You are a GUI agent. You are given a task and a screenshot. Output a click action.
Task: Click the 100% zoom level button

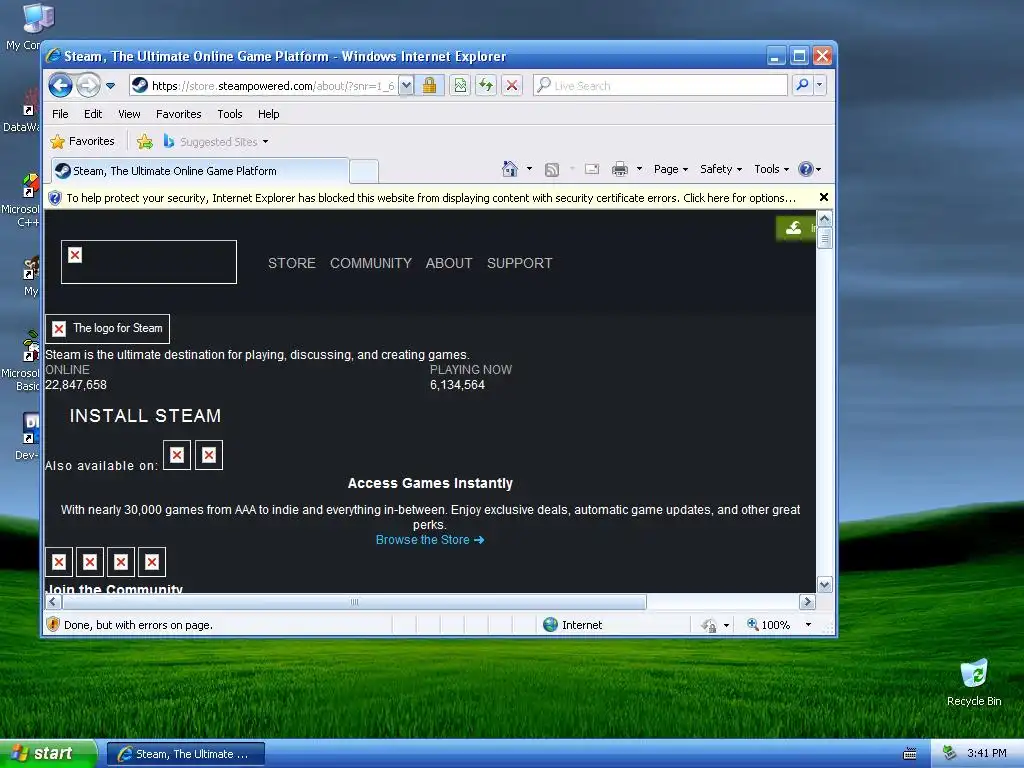769,625
